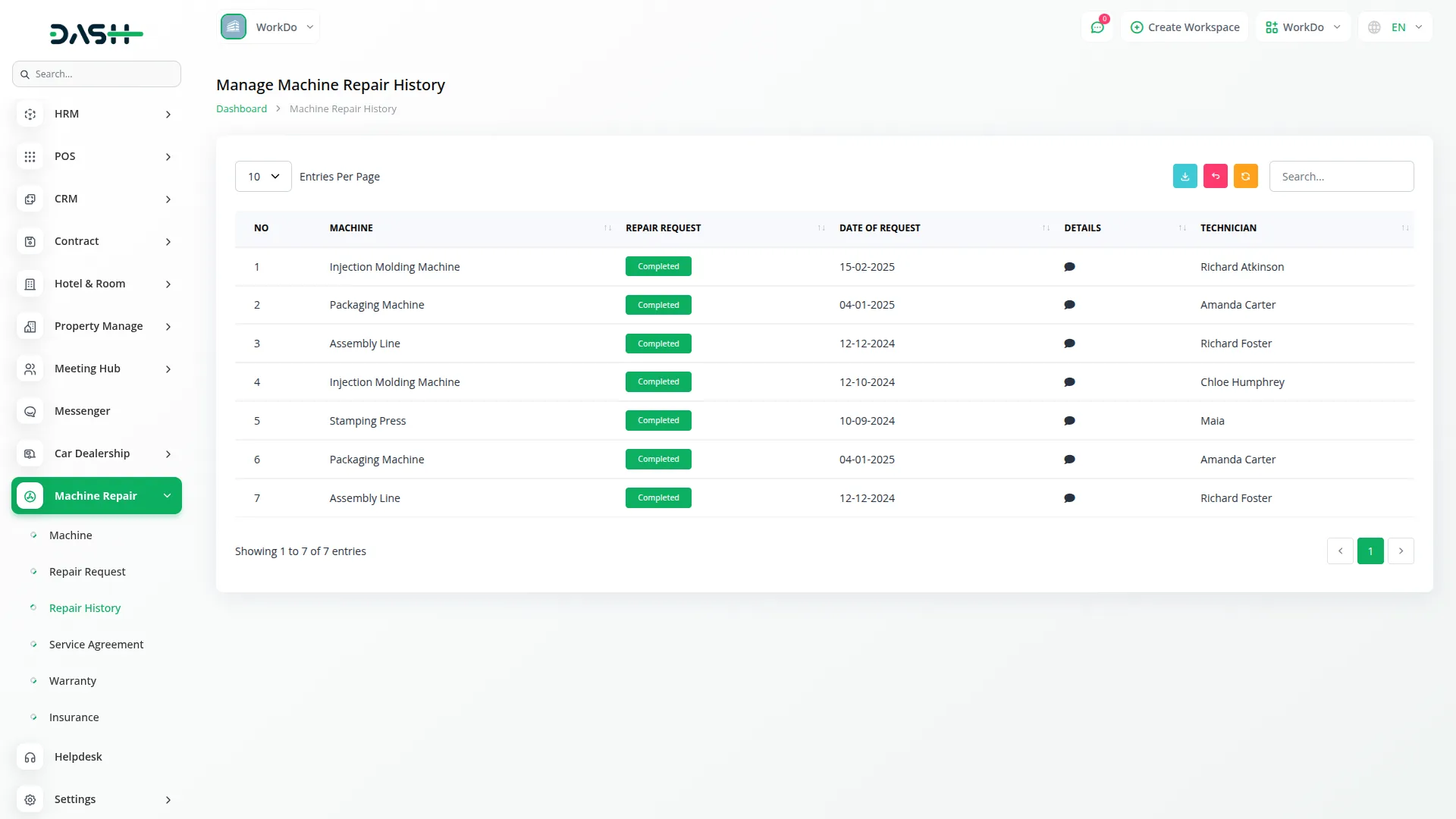Export repair history via teal download icon

(1185, 176)
